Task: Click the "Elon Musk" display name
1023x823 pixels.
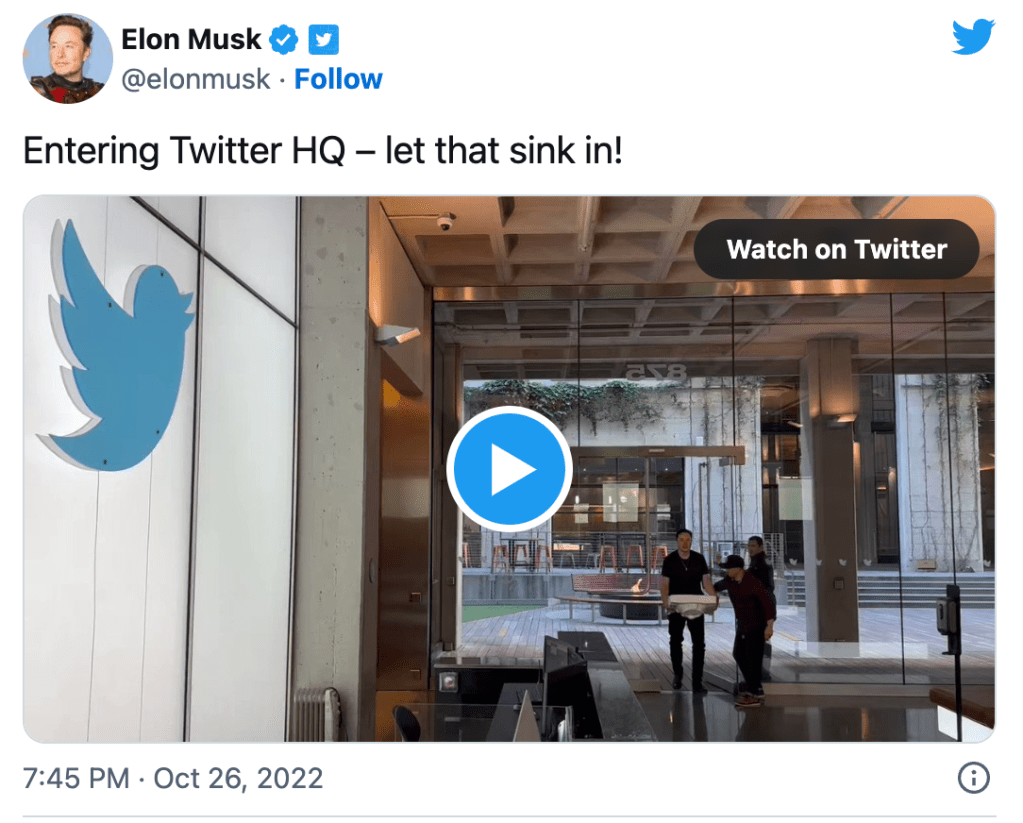Action: (x=191, y=40)
